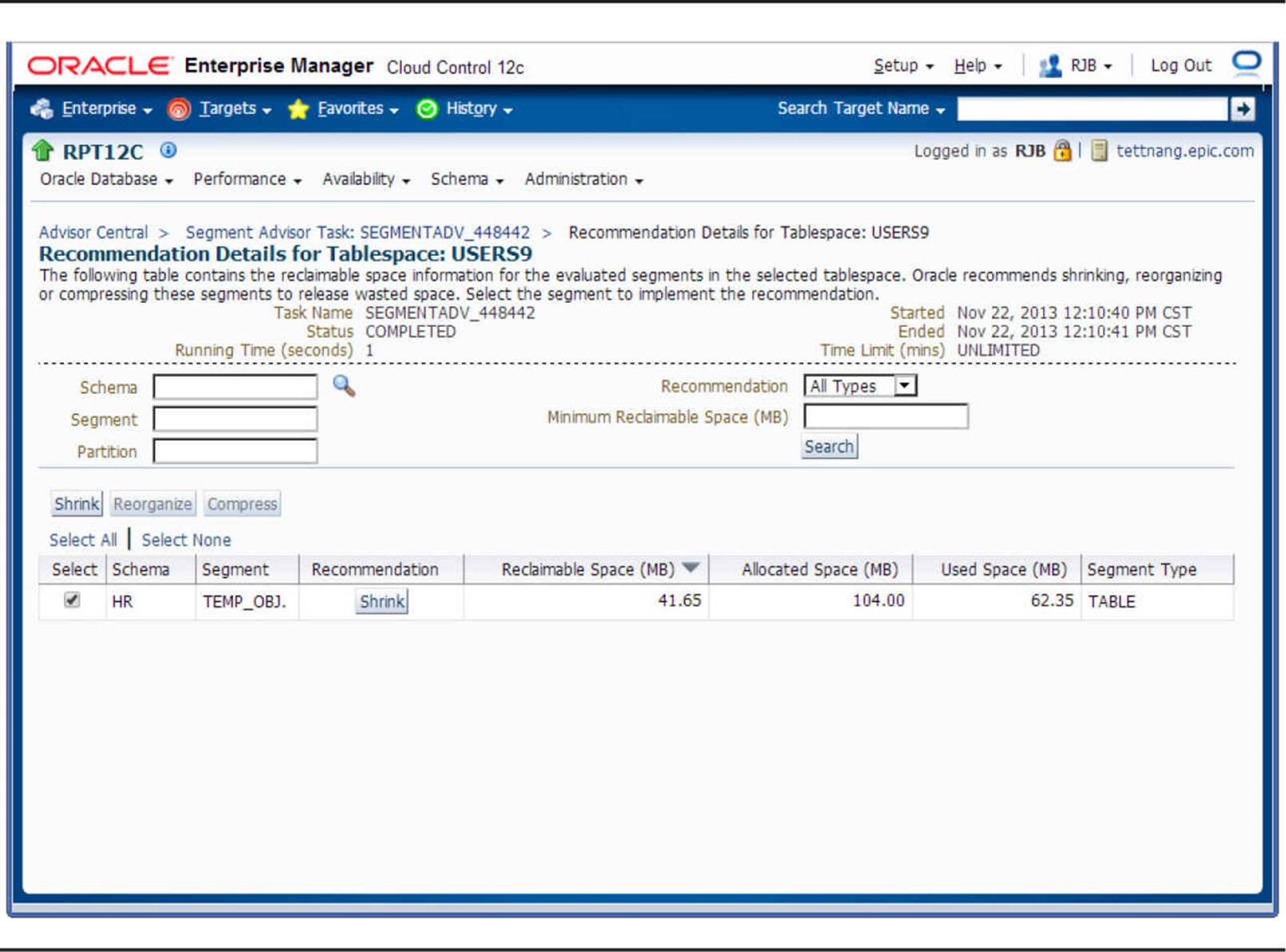Click the Oracle O icon near Log Out
This screenshot has height=952, width=1286.
click(x=1246, y=62)
